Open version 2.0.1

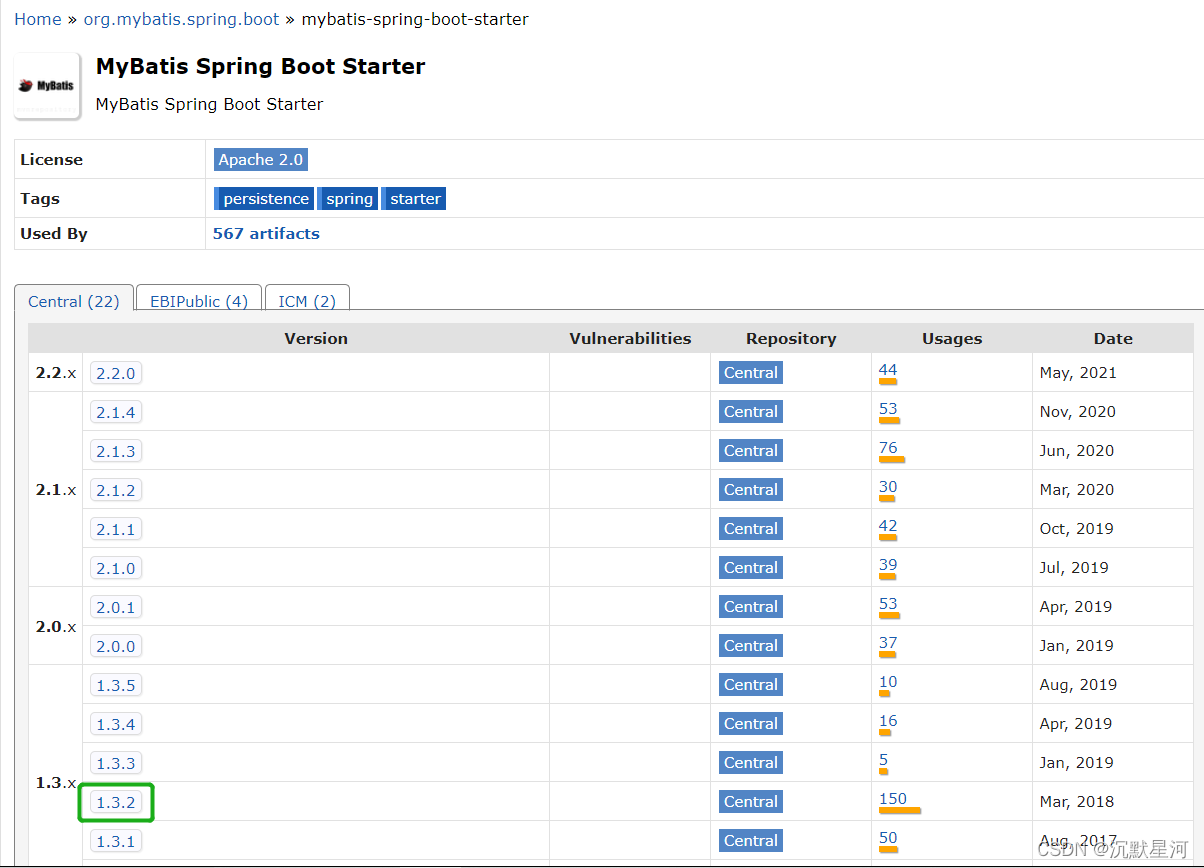[116, 607]
